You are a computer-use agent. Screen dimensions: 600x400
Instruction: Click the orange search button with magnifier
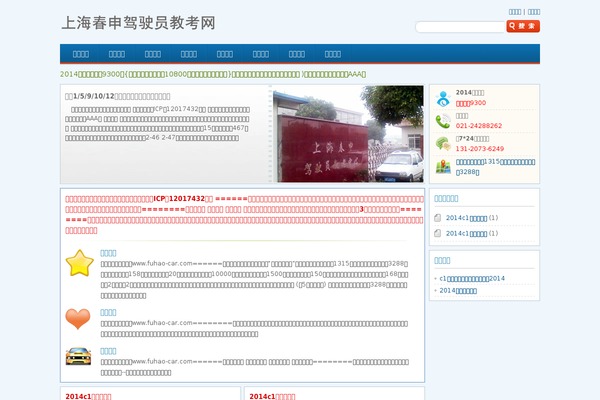coord(523,26)
